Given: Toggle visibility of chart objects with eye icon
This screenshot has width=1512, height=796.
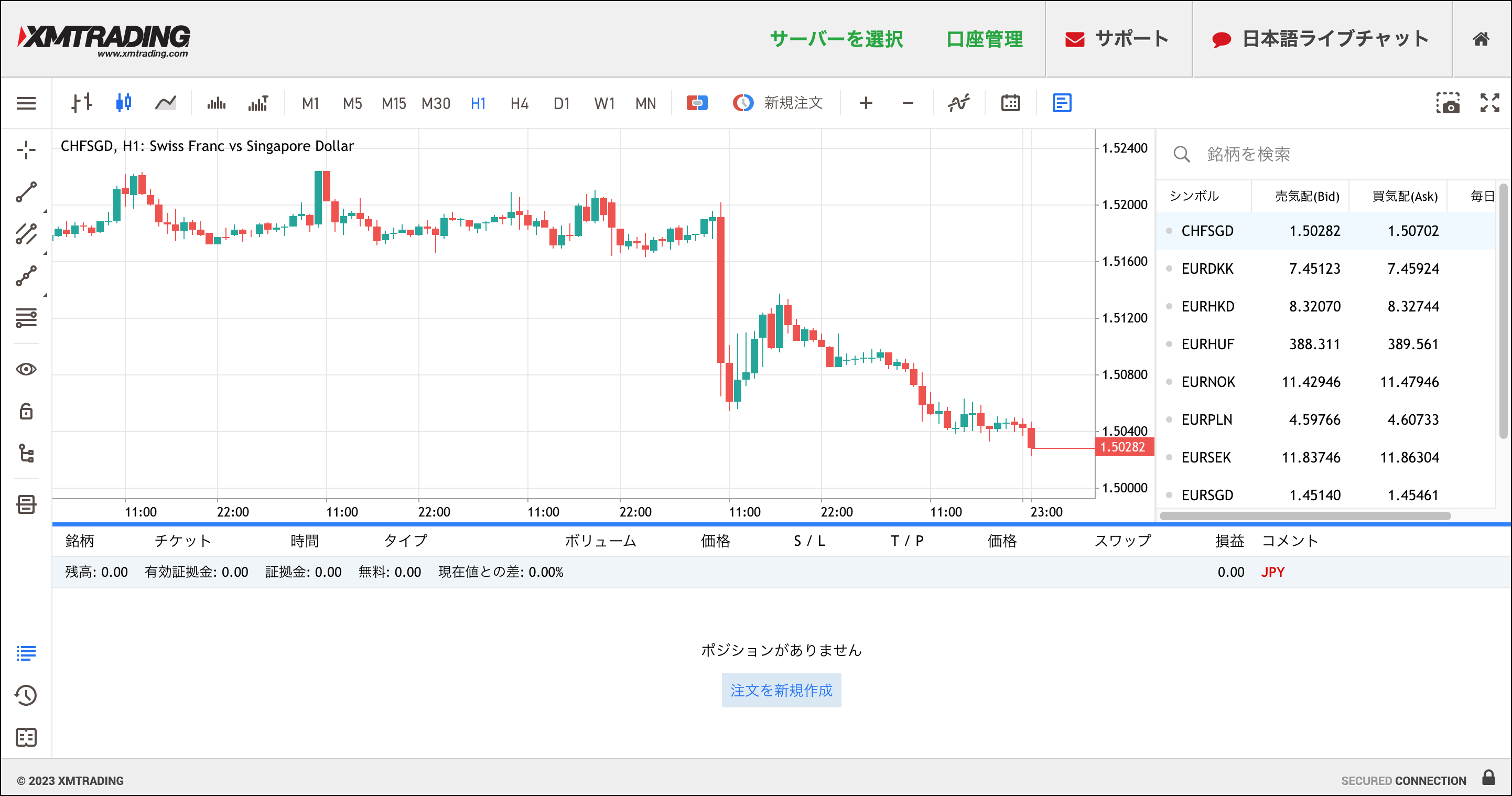Looking at the screenshot, I should (25, 369).
